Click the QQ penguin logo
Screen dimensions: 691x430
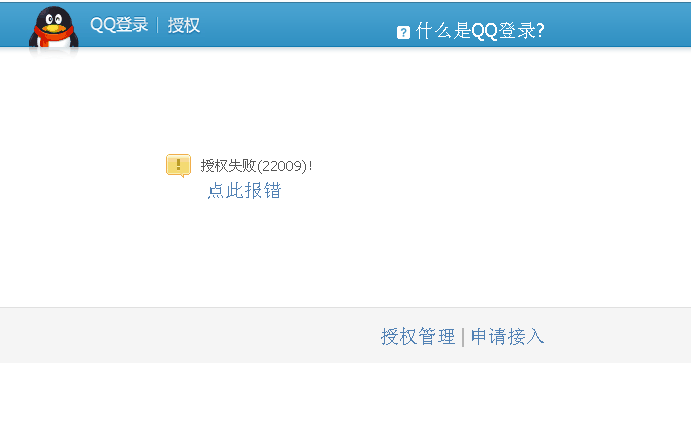[54, 28]
